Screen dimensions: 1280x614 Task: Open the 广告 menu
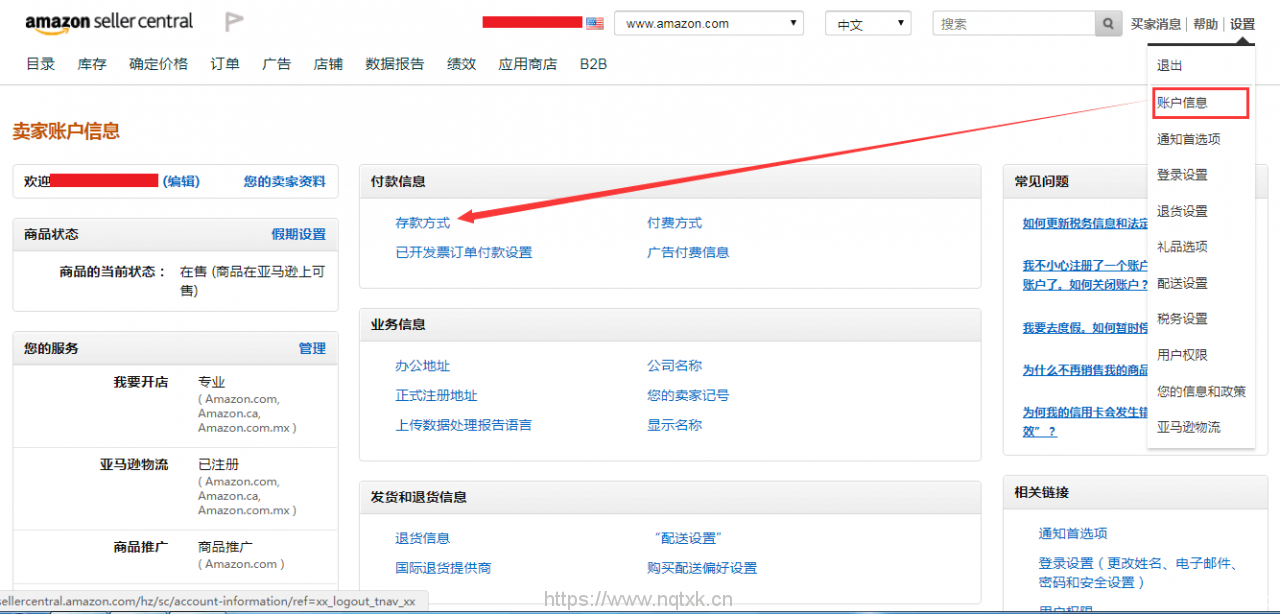click(x=276, y=64)
